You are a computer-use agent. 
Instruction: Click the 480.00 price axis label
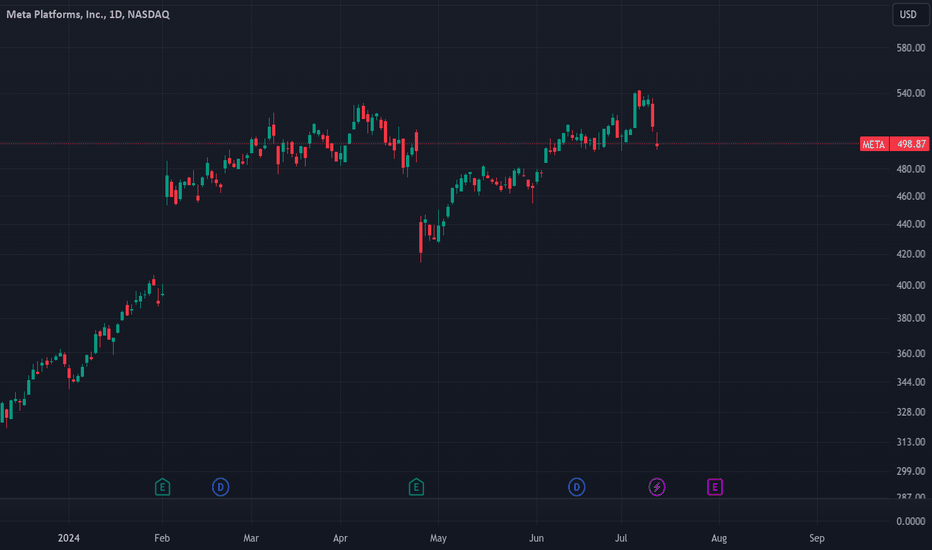pos(911,169)
